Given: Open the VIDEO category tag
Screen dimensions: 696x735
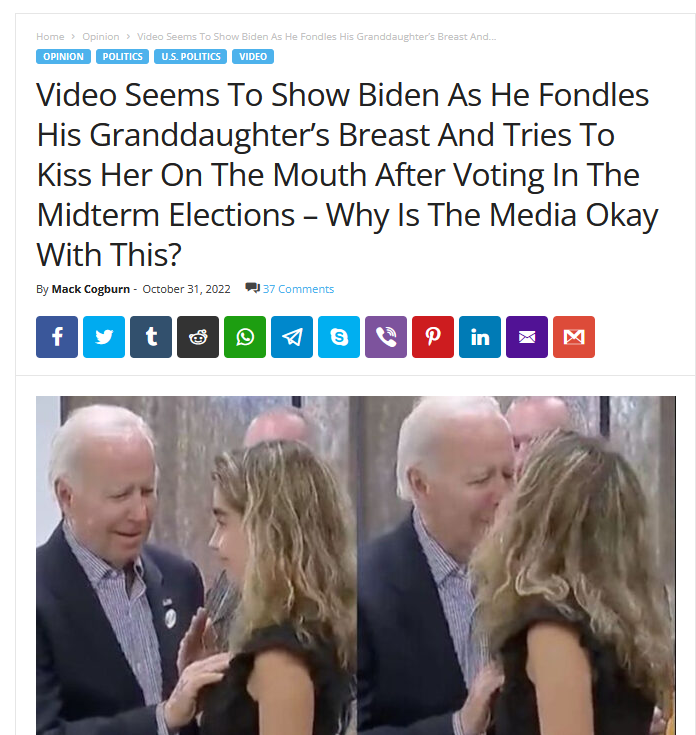Looking at the screenshot, I should coord(253,56).
